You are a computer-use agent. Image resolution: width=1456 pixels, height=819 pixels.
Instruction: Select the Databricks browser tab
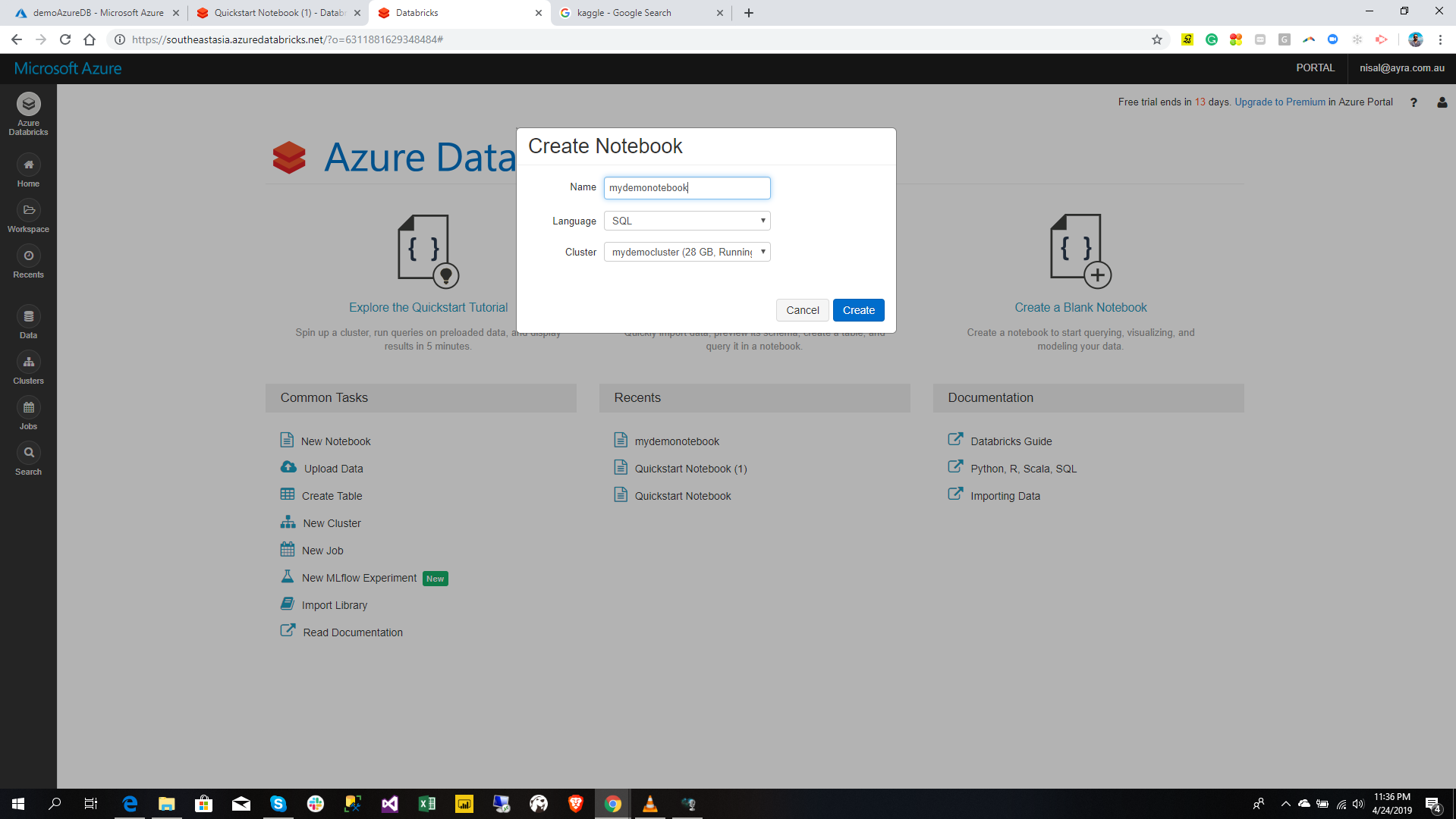point(459,13)
